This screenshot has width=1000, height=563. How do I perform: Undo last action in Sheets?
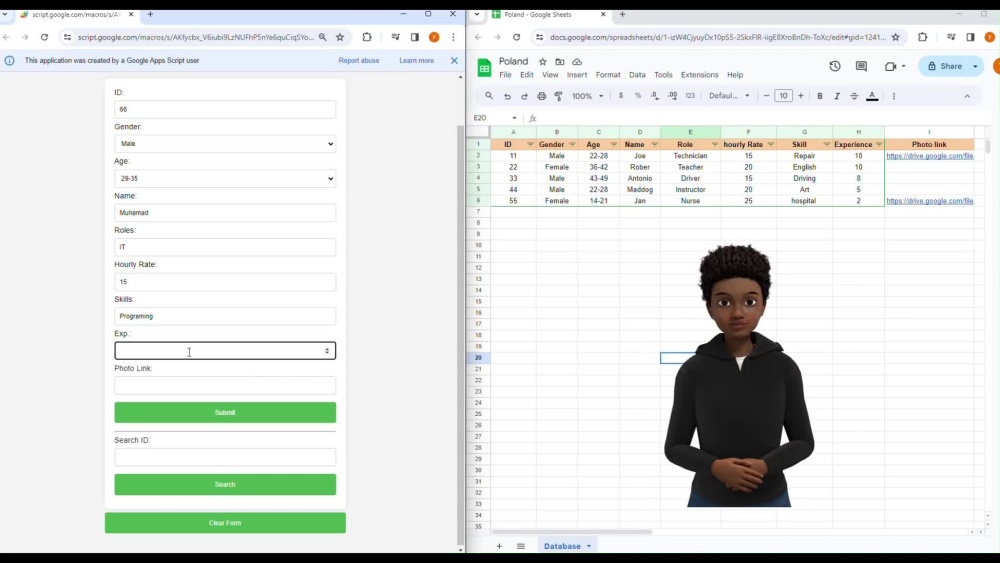pyautogui.click(x=507, y=96)
